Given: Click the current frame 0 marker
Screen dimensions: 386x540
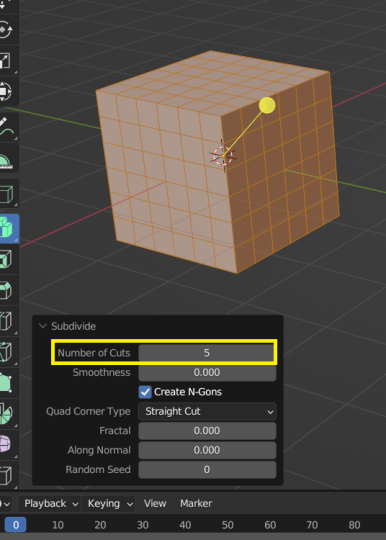Looking at the screenshot, I should pyautogui.click(x=15, y=525).
